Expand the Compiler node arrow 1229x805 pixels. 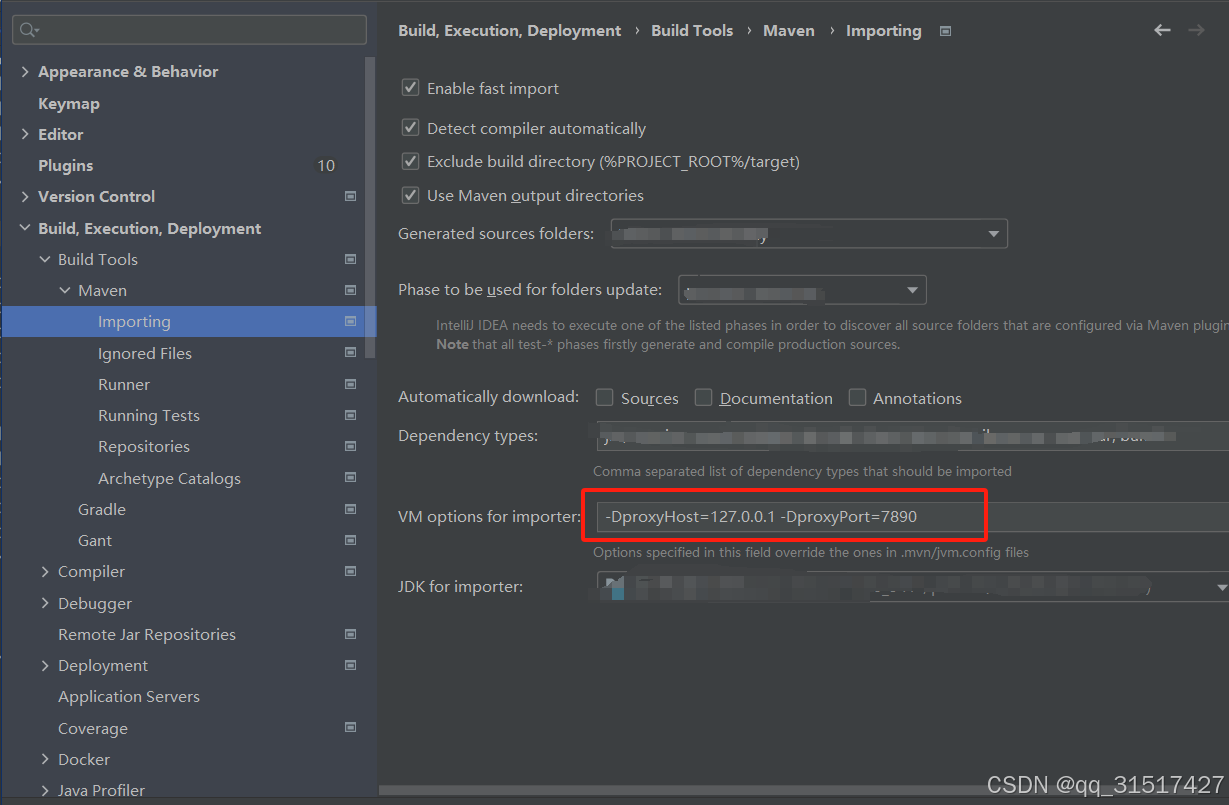tap(45, 572)
